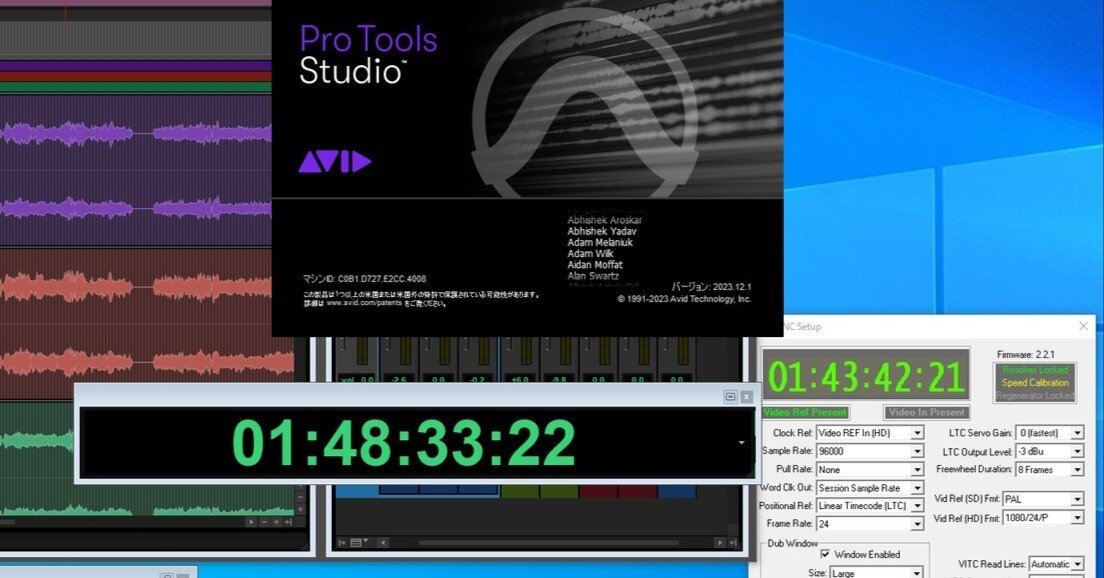Click the Mix window bottom-left show/hide icon
1104x578 pixels.
point(342,542)
